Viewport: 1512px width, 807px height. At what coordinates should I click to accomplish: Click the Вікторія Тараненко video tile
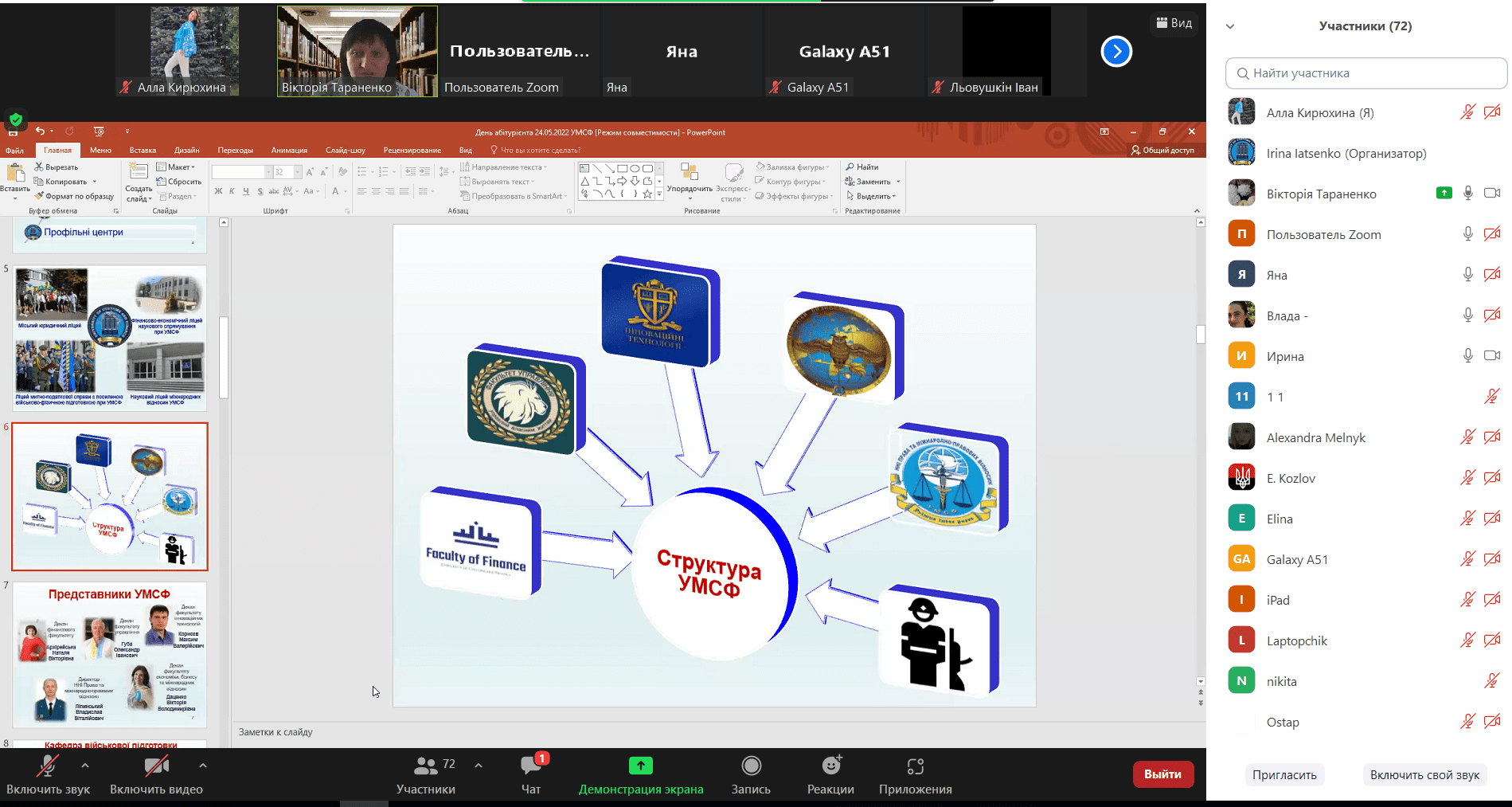click(x=357, y=52)
